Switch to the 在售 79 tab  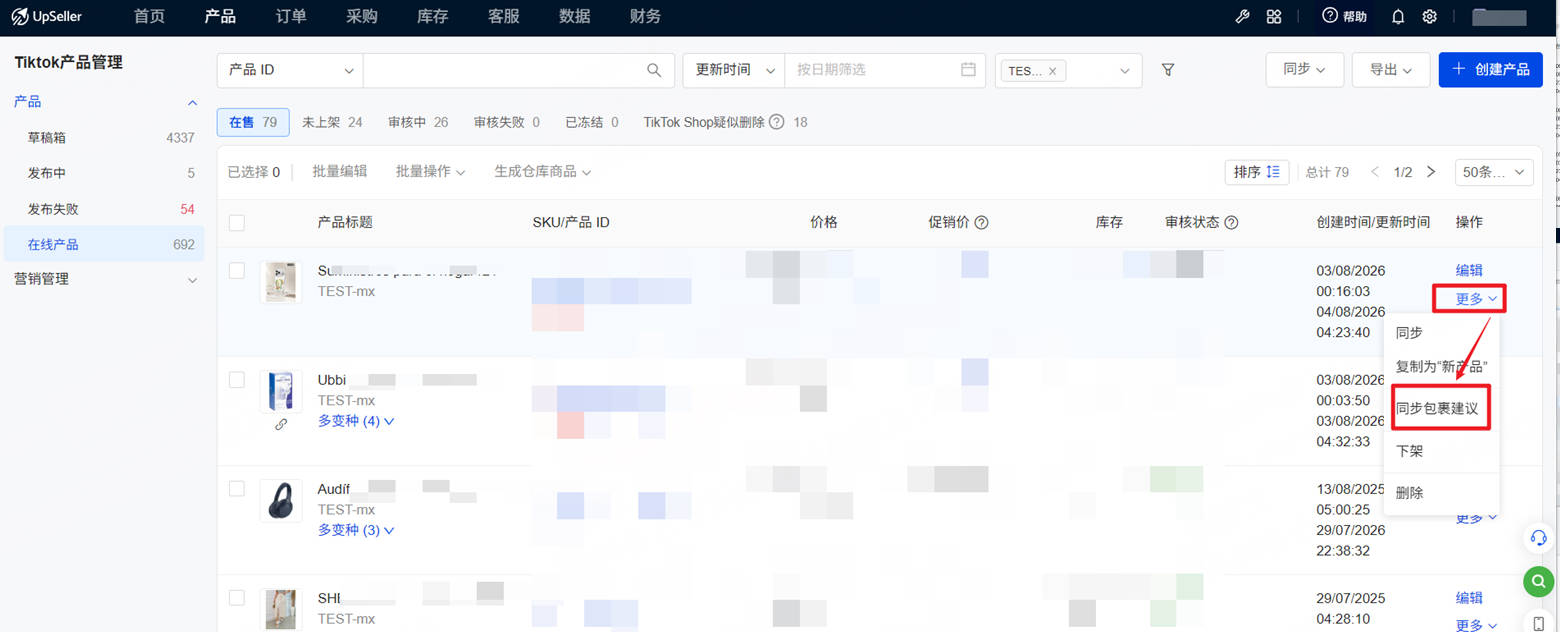click(x=253, y=122)
